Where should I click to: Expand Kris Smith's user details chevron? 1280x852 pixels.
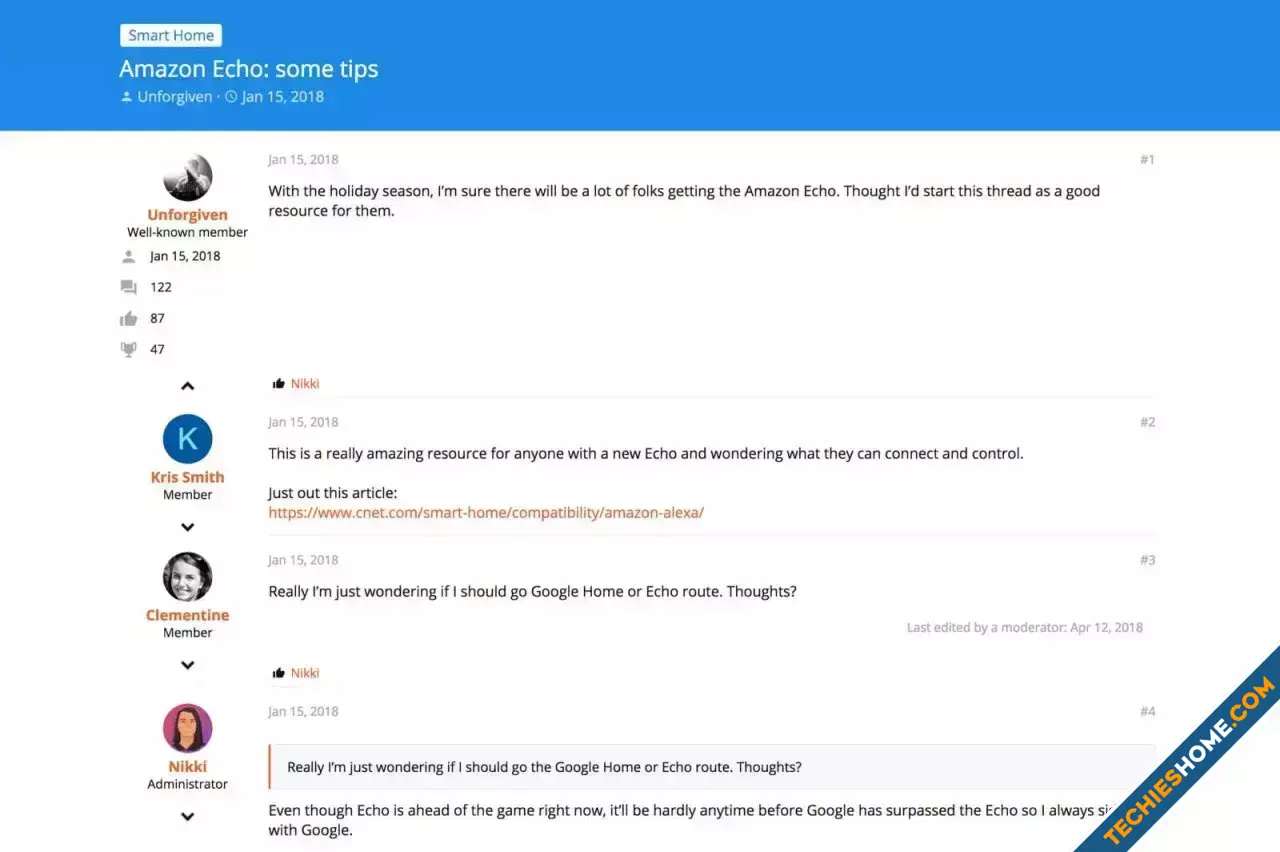click(x=187, y=527)
